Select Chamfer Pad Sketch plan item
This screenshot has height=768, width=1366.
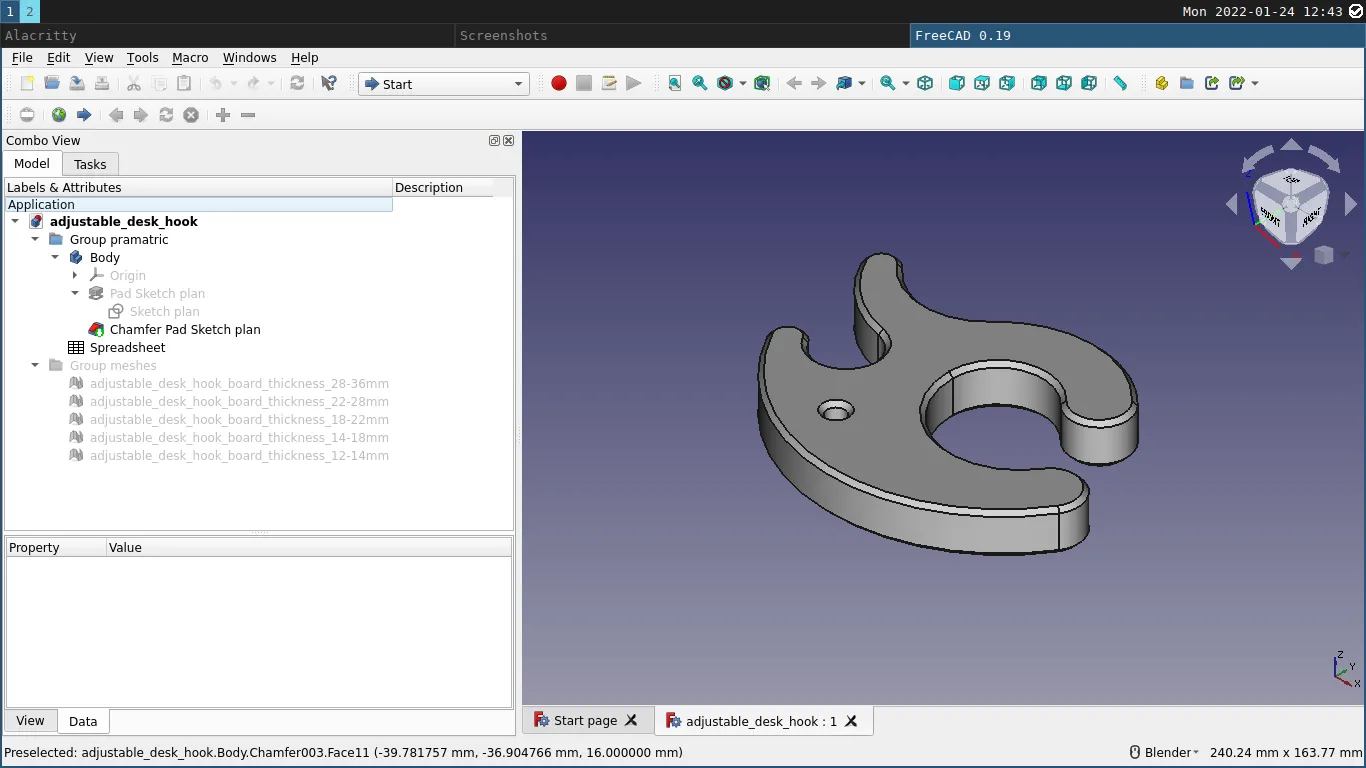coord(185,329)
